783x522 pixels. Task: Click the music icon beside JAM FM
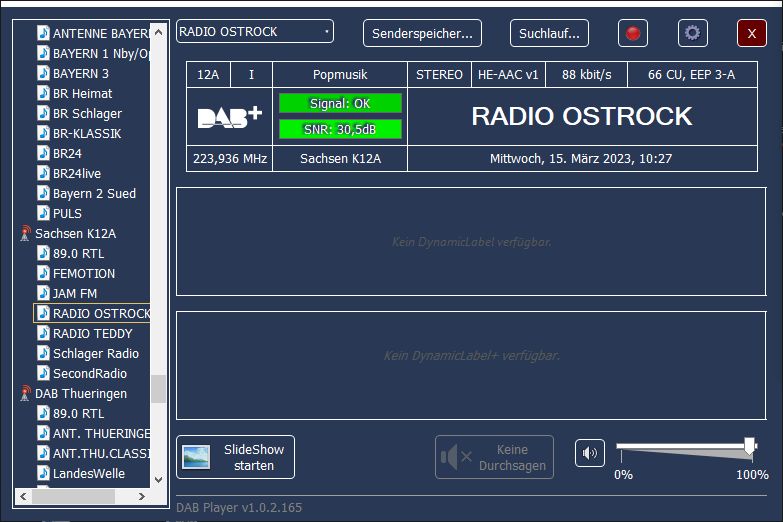(44, 293)
